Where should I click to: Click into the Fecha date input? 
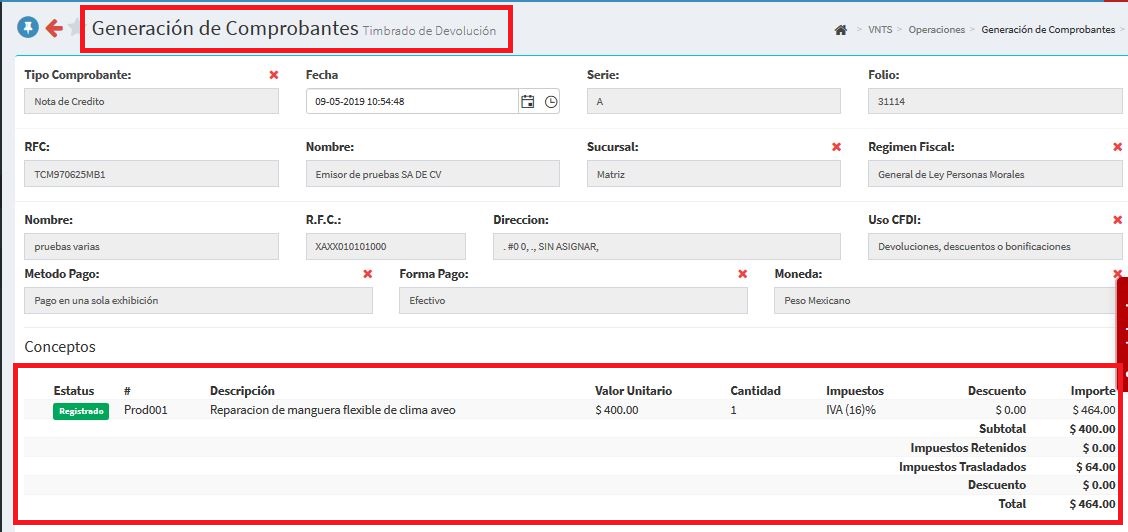pos(410,101)
